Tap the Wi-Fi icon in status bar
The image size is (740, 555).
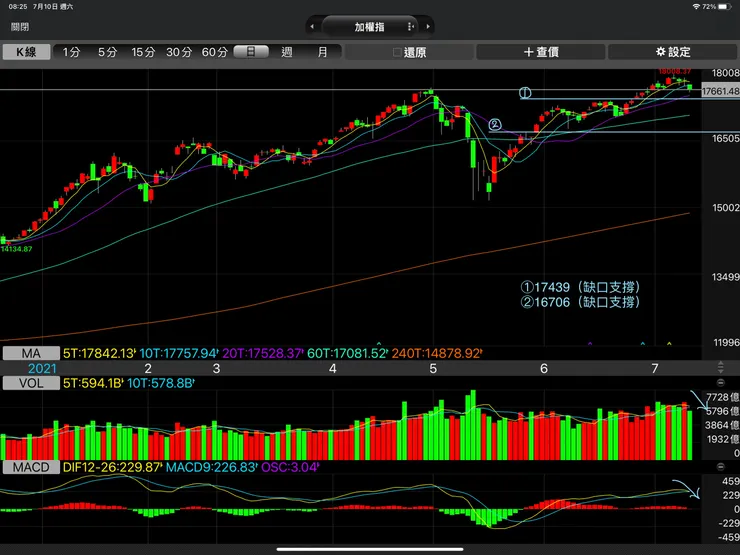(x=696, y=7)
